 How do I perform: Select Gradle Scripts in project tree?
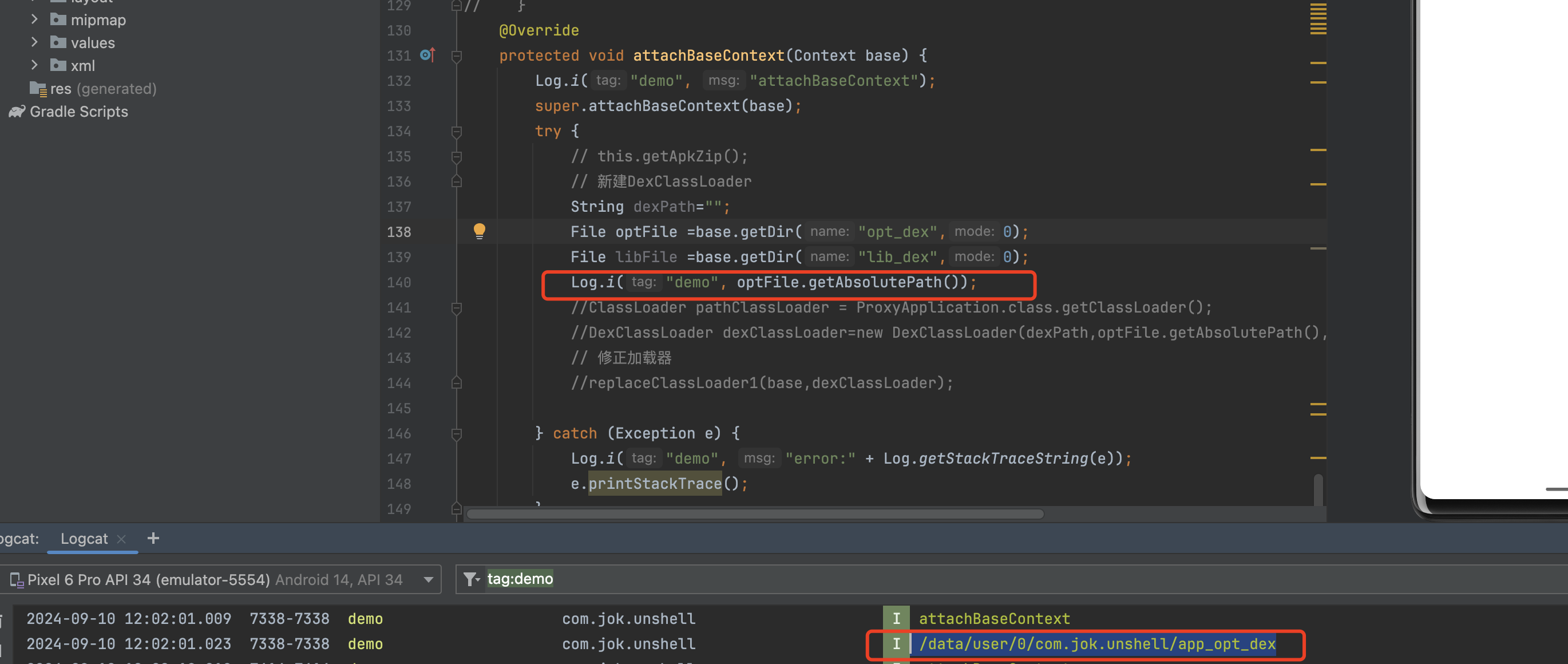coord(78,112)
